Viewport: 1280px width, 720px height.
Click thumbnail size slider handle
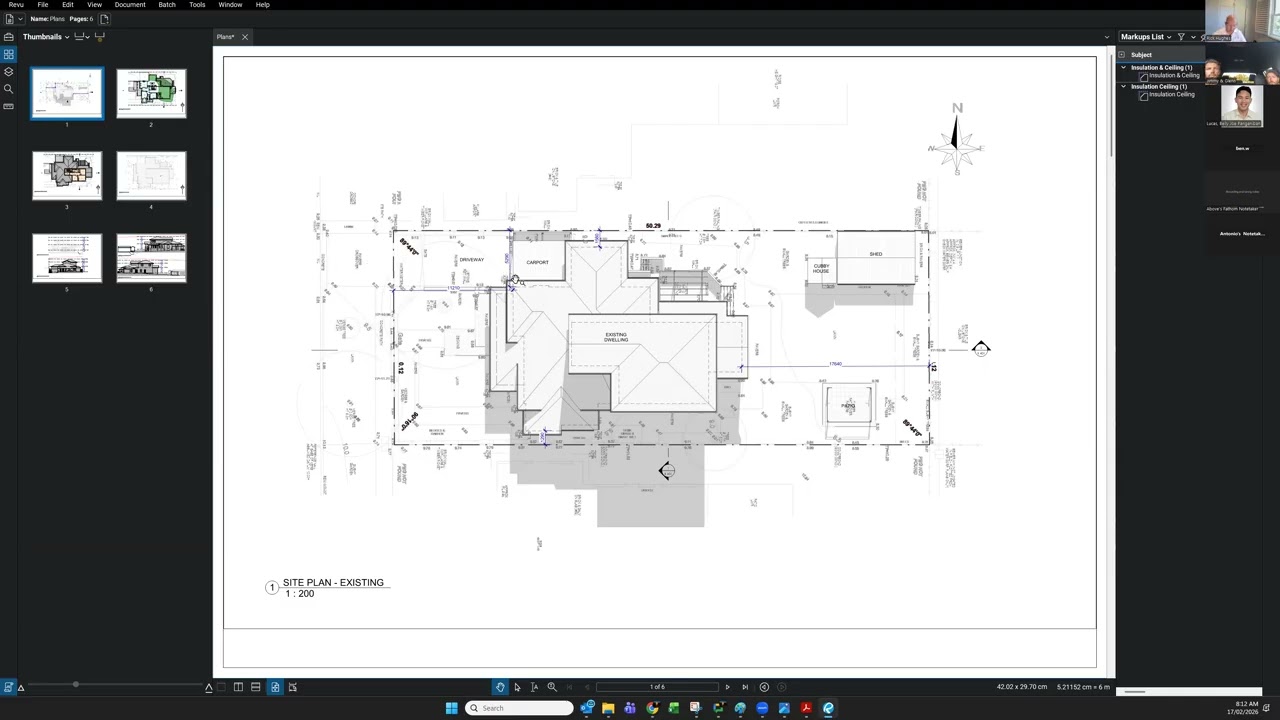coord(75,684)
